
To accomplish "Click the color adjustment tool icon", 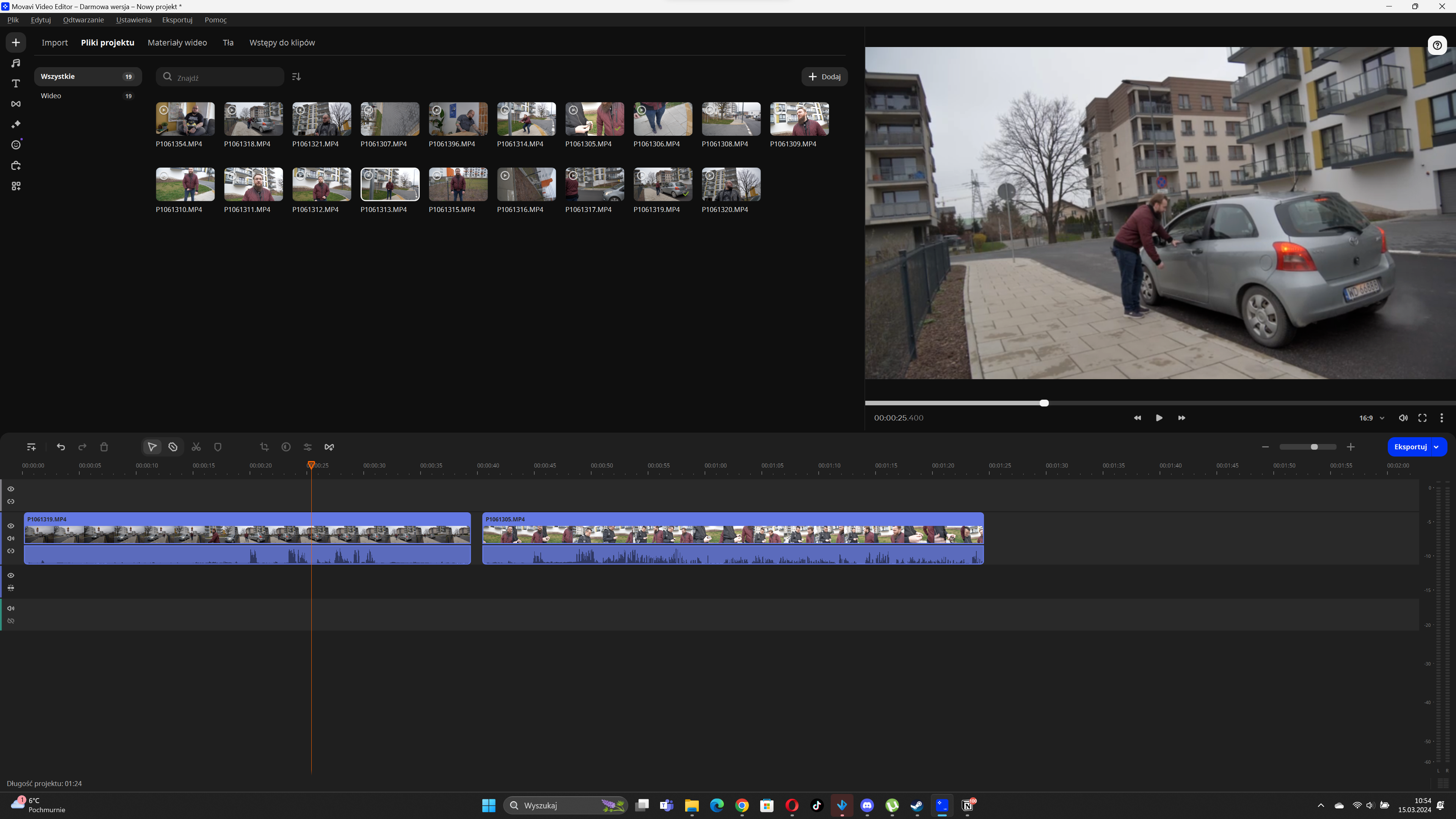I will 286,447.
